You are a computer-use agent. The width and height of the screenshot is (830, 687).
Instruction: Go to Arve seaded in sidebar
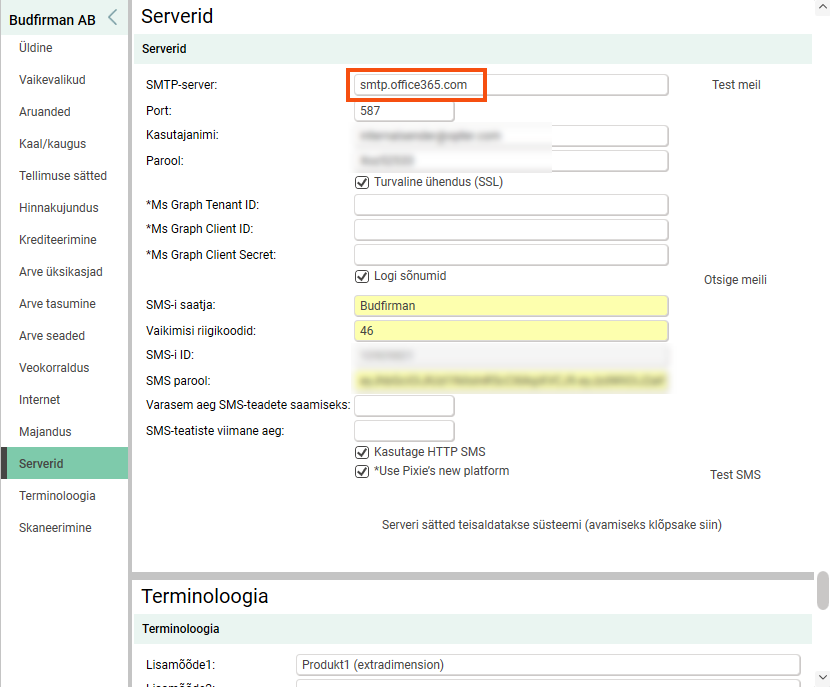[52, 336]
